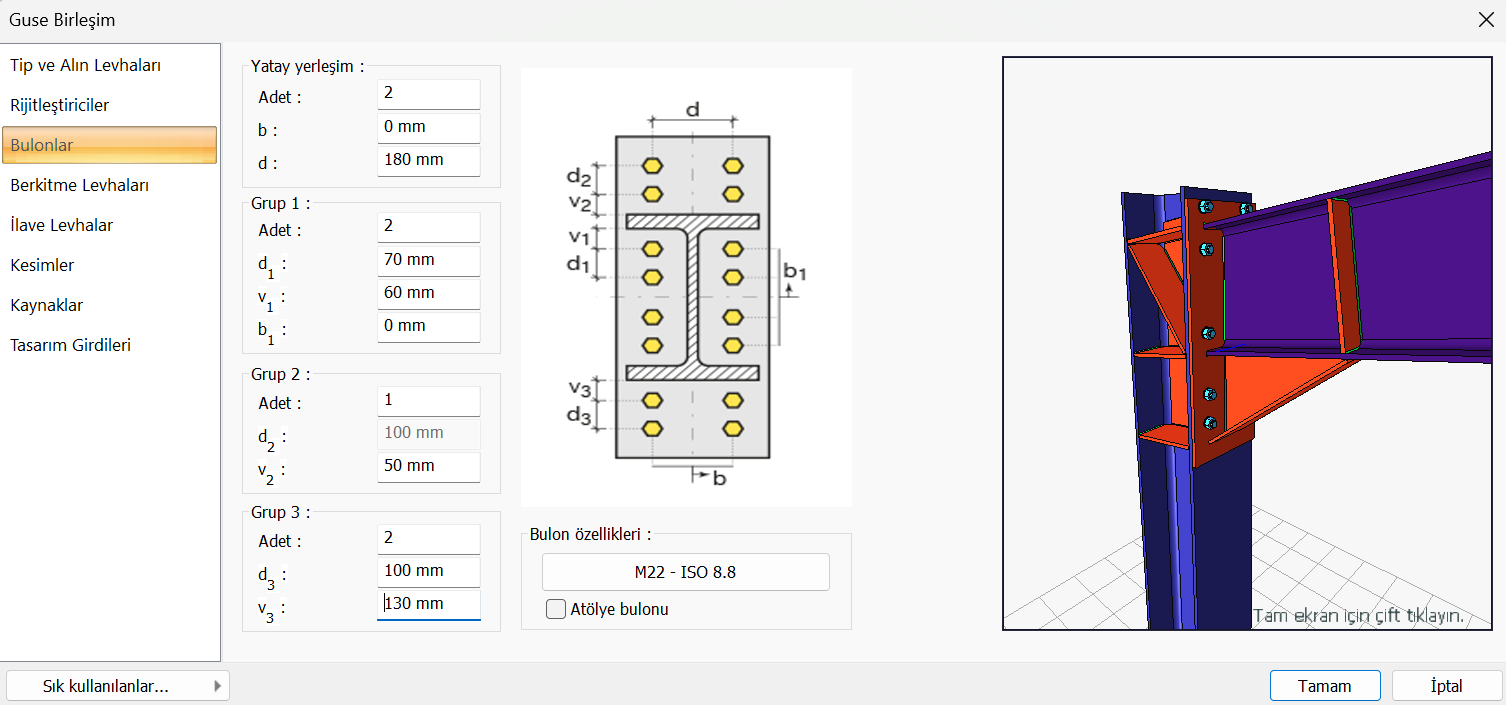Edit the Grup 1 v1 field with 60 mm
This screenshot has height=705, width=1506.
428,293
